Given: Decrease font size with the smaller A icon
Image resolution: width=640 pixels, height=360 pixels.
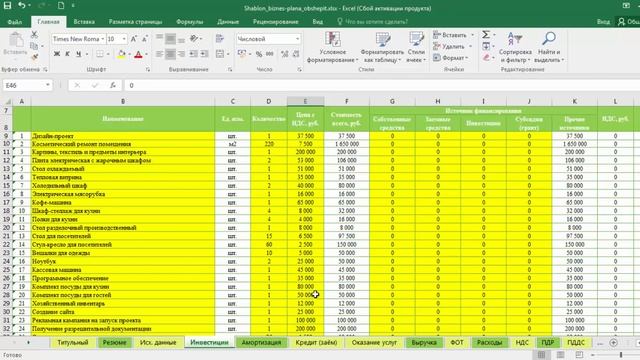Looking at the screenshot, I should click(x=144, y=39).
